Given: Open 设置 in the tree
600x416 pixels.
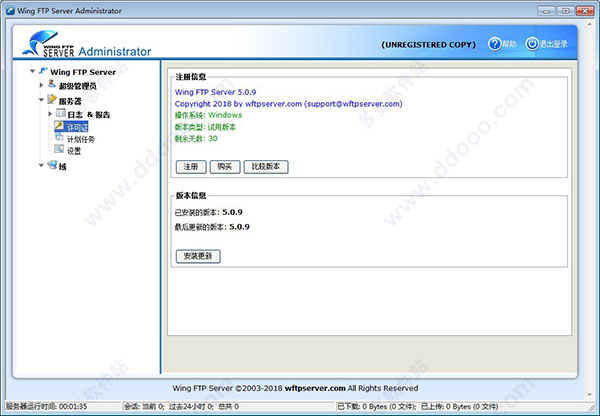Looking at the screenshot, I should (74, 151).
